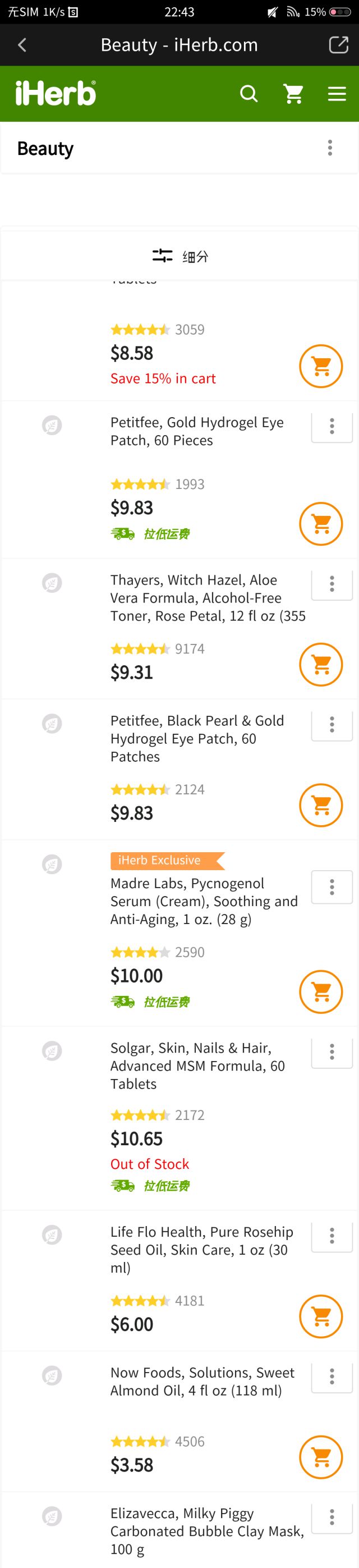Expand Beauty category three-dot options

click(330, 148)
